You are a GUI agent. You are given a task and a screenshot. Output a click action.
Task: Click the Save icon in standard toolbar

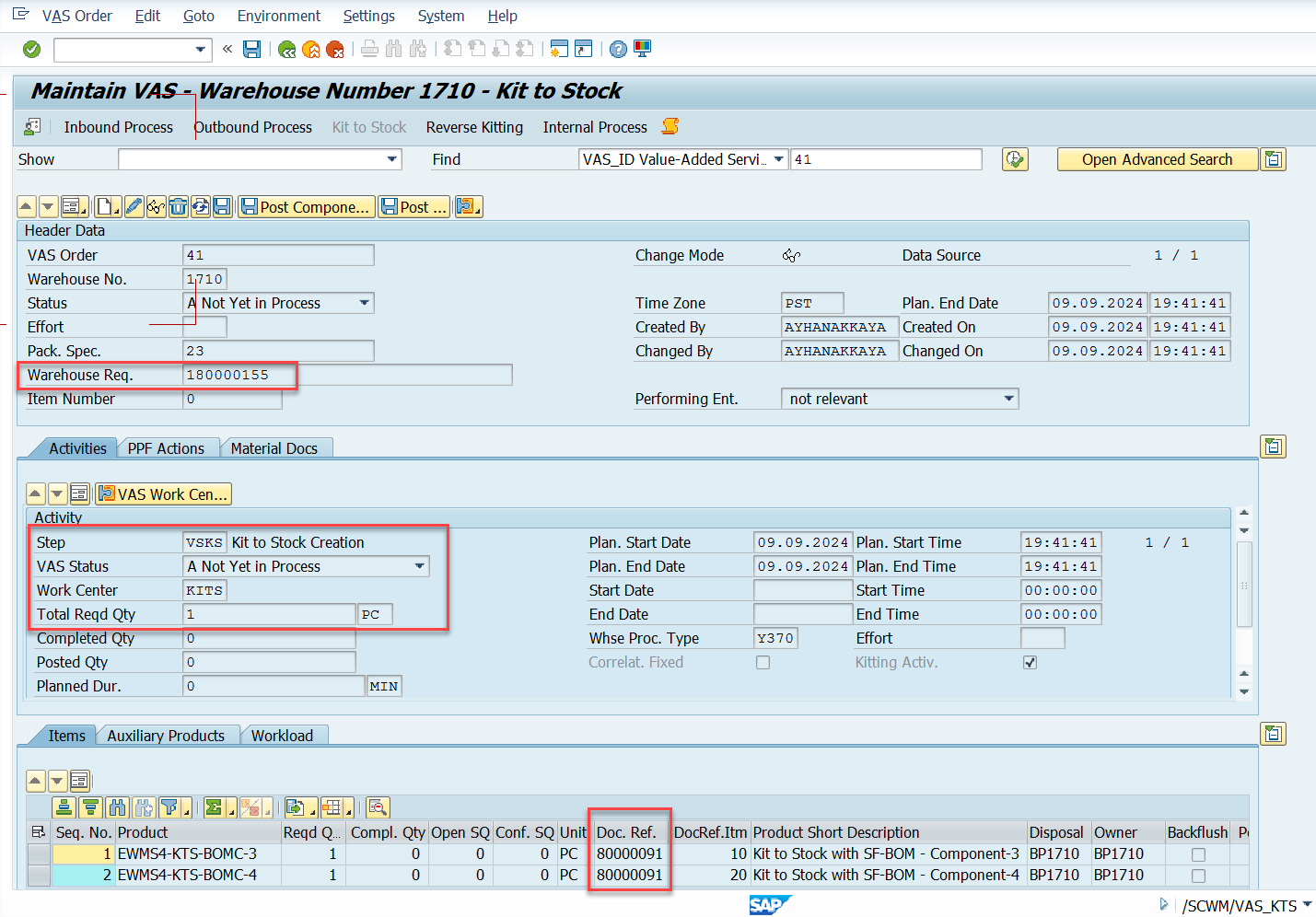click(251, 49)
